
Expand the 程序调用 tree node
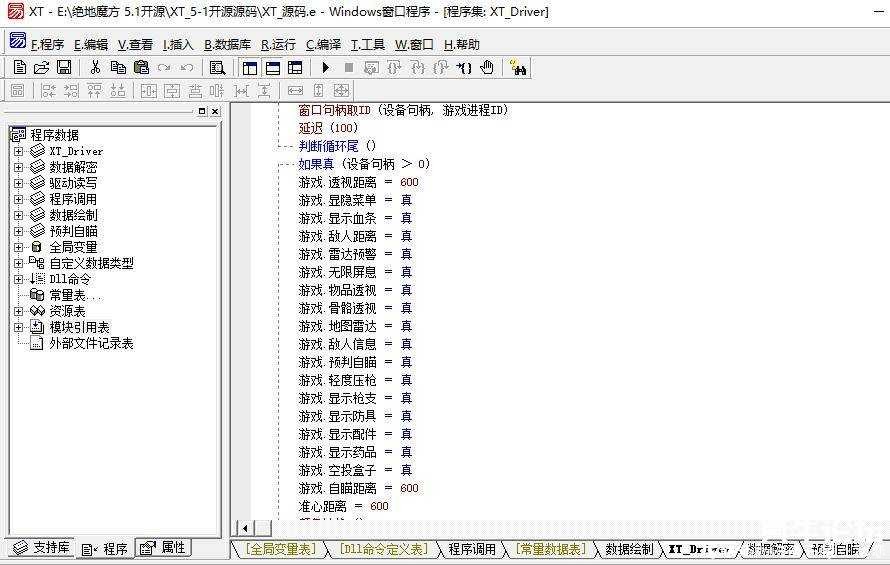(x=19, y=199)
